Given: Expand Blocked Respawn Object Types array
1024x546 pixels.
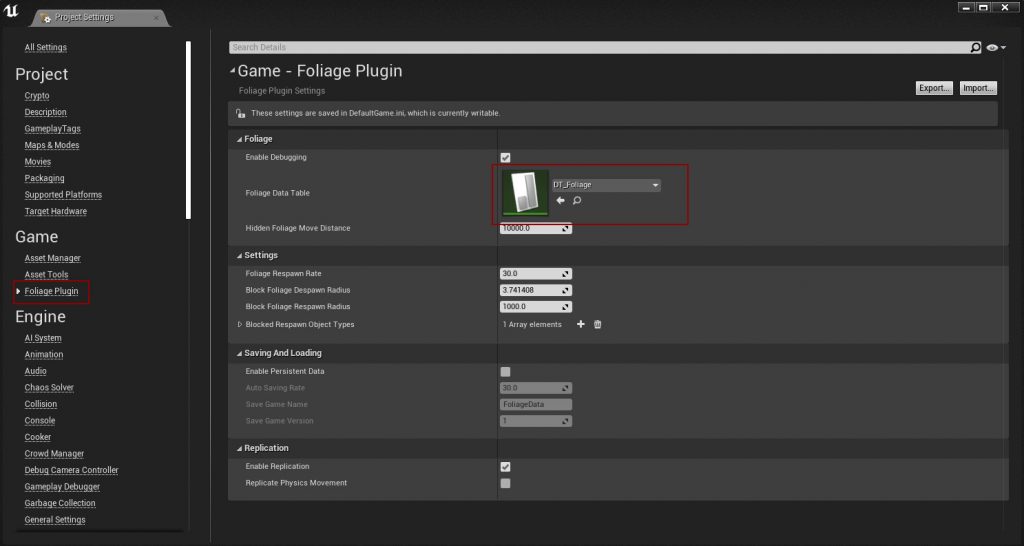Looking at the screenshot, I should click(x=240, y=324).
